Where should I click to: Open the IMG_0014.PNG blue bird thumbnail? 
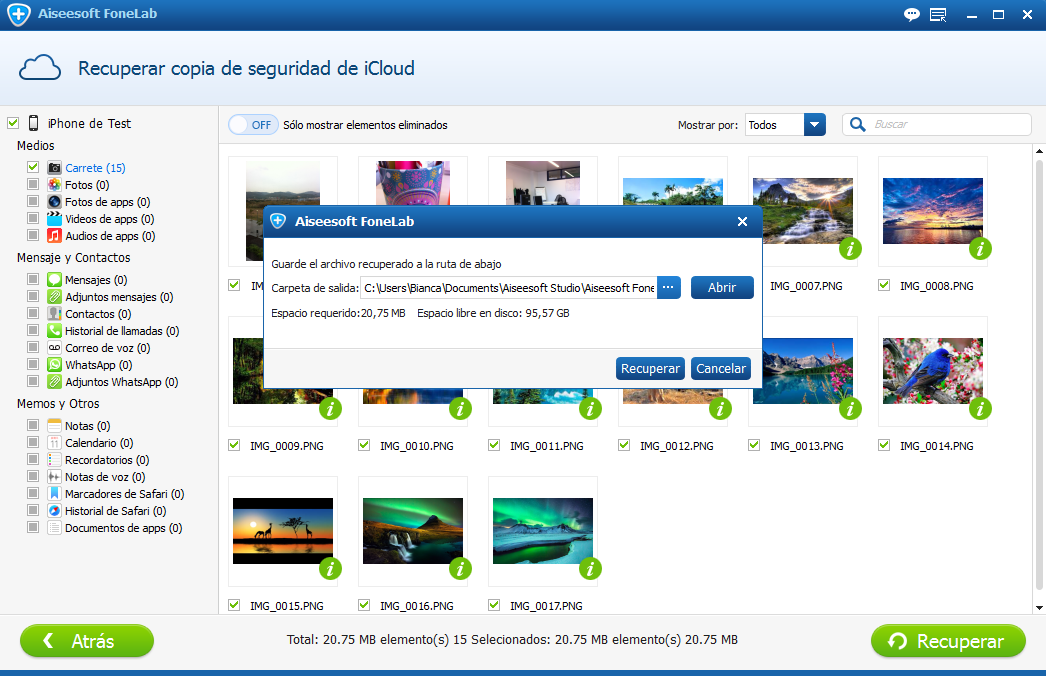(933, 370)
